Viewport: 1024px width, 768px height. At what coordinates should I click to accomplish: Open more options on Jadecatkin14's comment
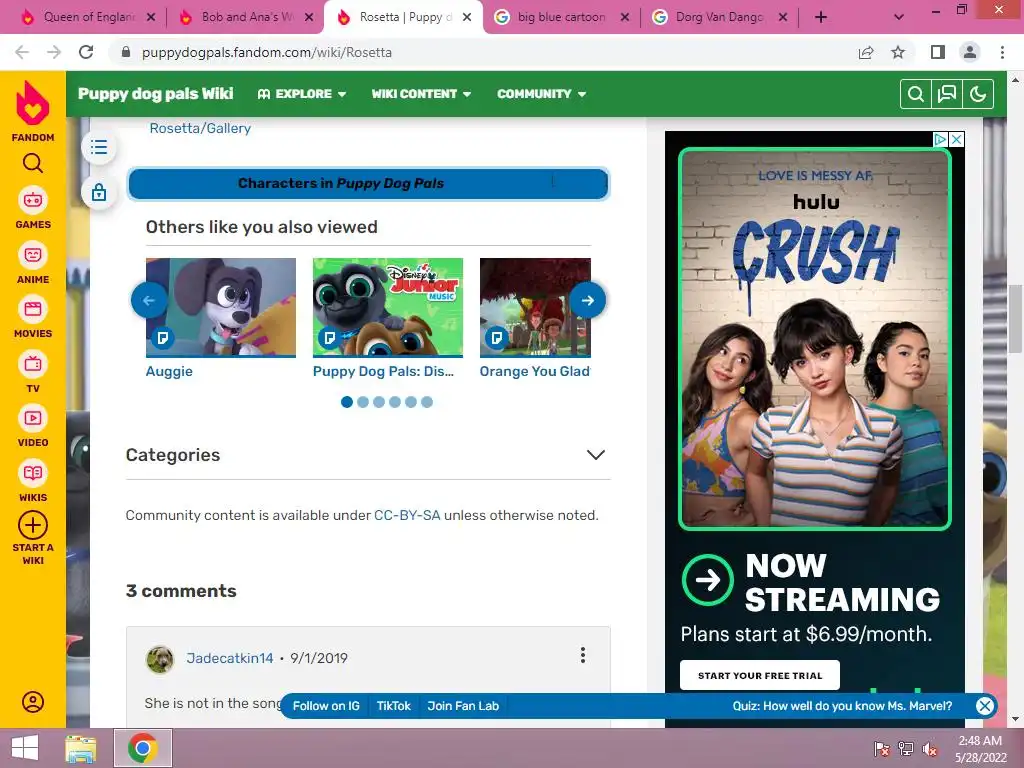[583, 655]
